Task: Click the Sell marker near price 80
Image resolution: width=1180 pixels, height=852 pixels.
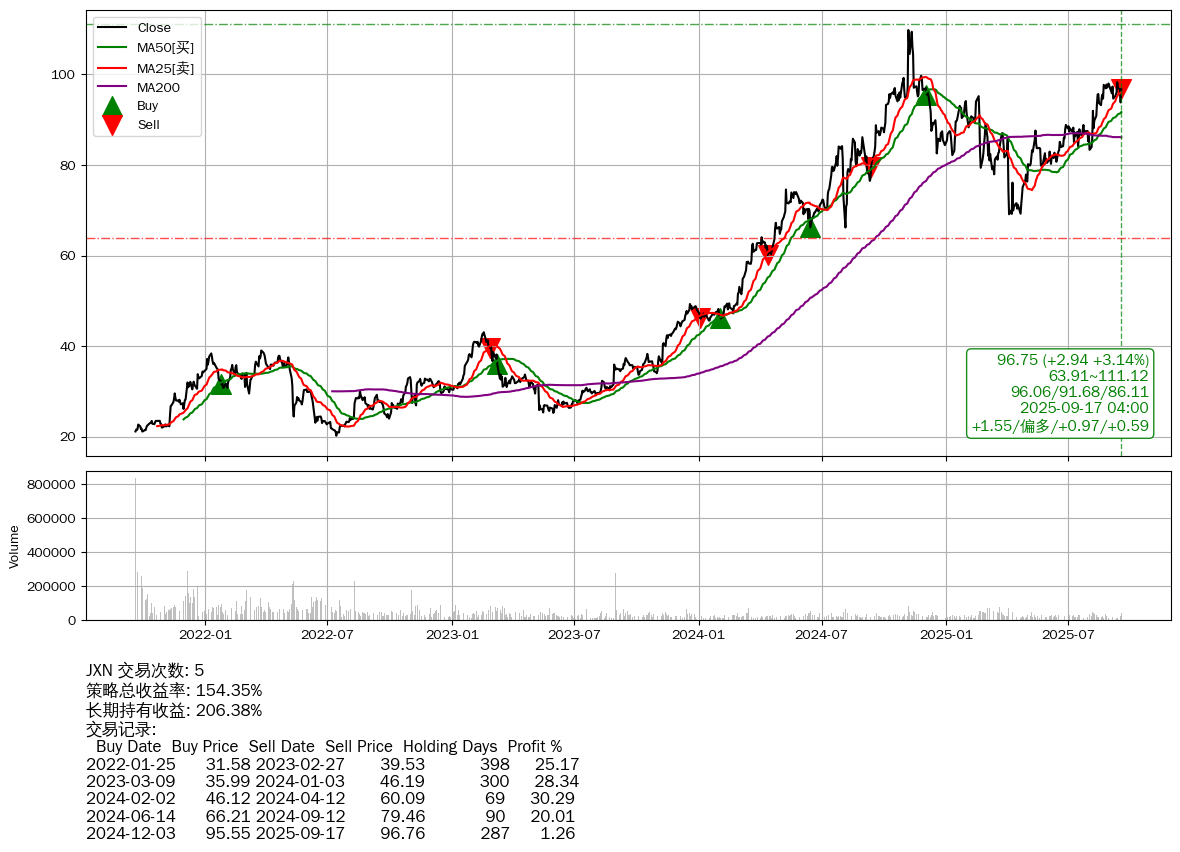Action: pyautogui.click(x=871, y=168)
